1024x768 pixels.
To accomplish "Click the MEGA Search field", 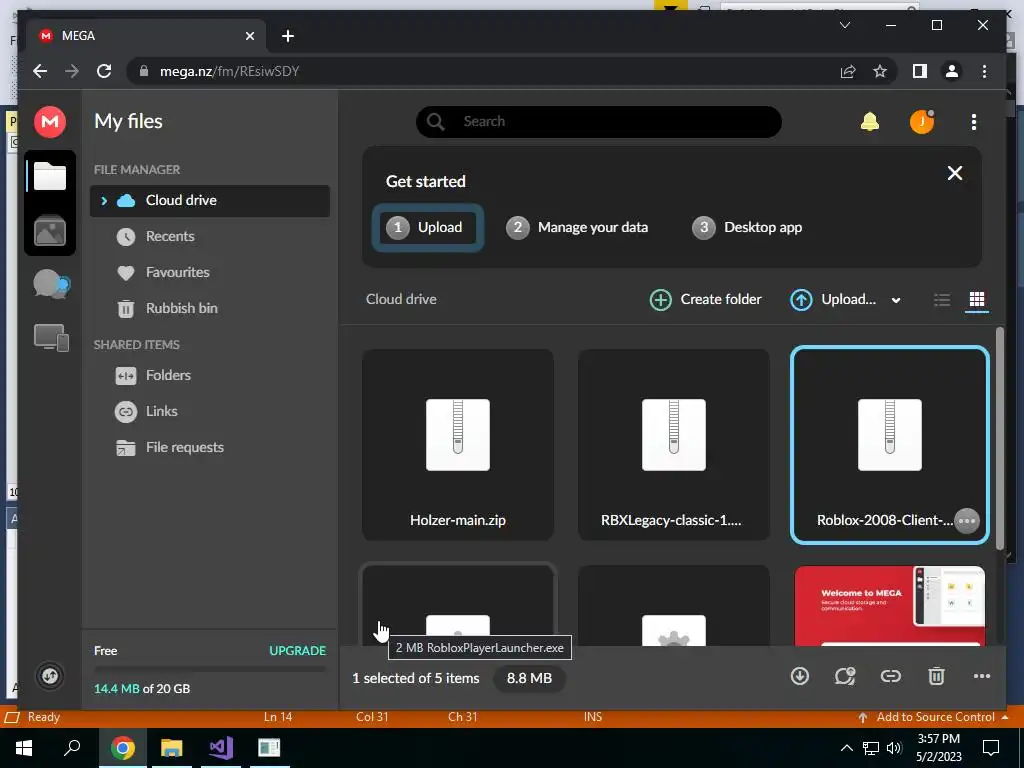I will [x=599, y=121].
